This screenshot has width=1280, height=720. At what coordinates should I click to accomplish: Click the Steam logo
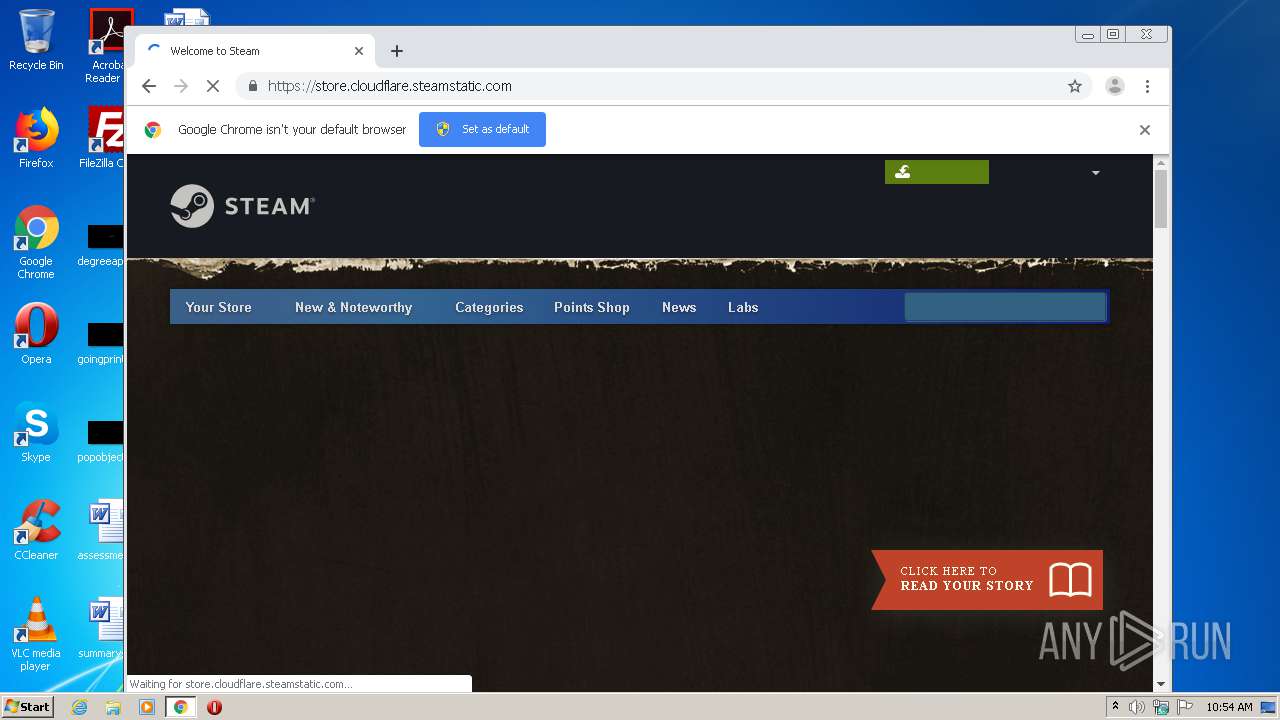coord(242,206)
